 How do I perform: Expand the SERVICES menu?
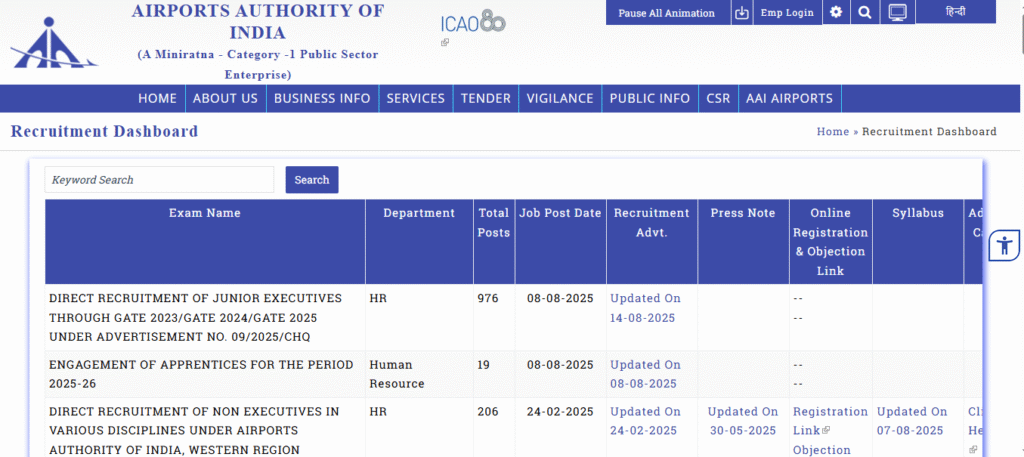point(415,98)
